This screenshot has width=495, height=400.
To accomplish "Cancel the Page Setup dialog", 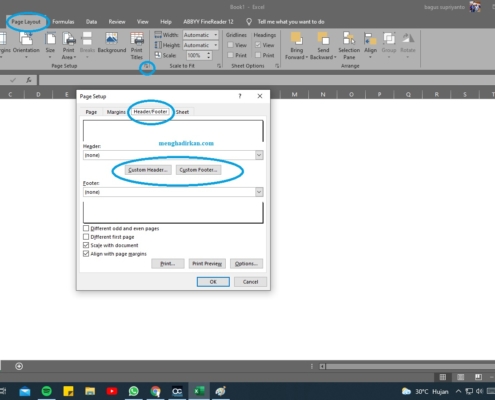I will tap(250, 282).
